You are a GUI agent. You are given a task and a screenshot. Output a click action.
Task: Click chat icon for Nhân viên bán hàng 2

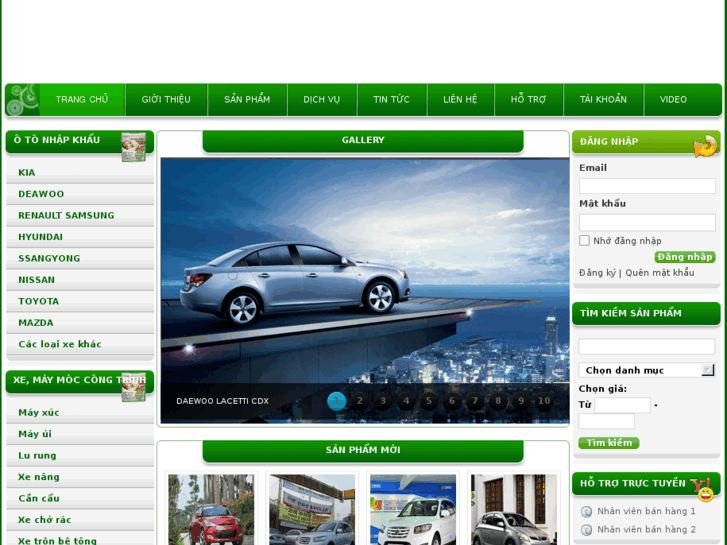(x=587, y=530)
